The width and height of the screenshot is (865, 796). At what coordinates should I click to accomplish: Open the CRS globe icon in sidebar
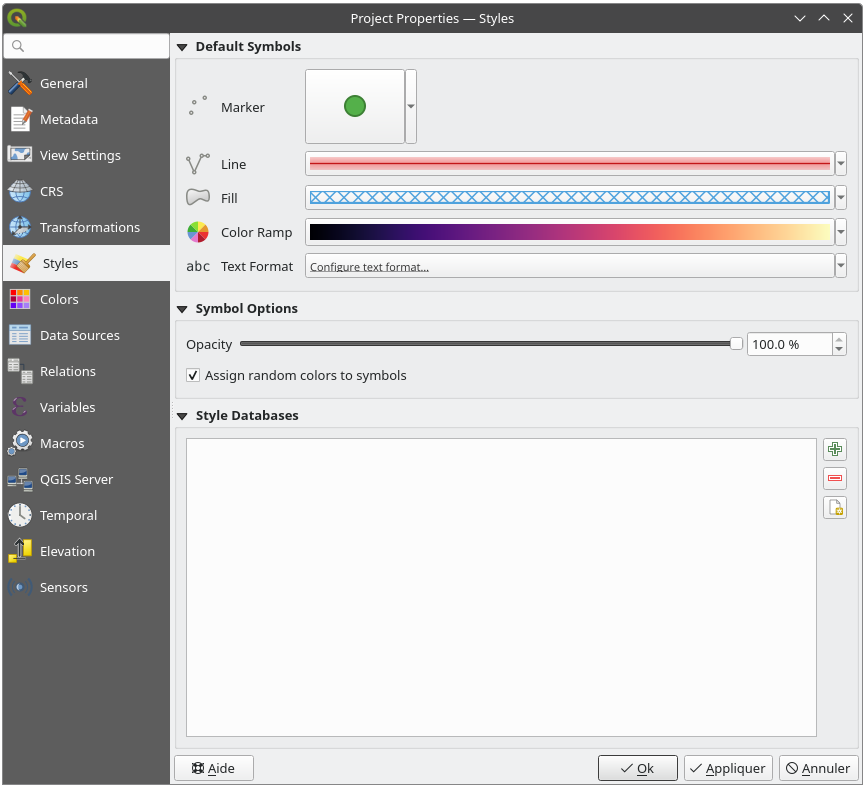pyautogui.click(x=20, y=192)
